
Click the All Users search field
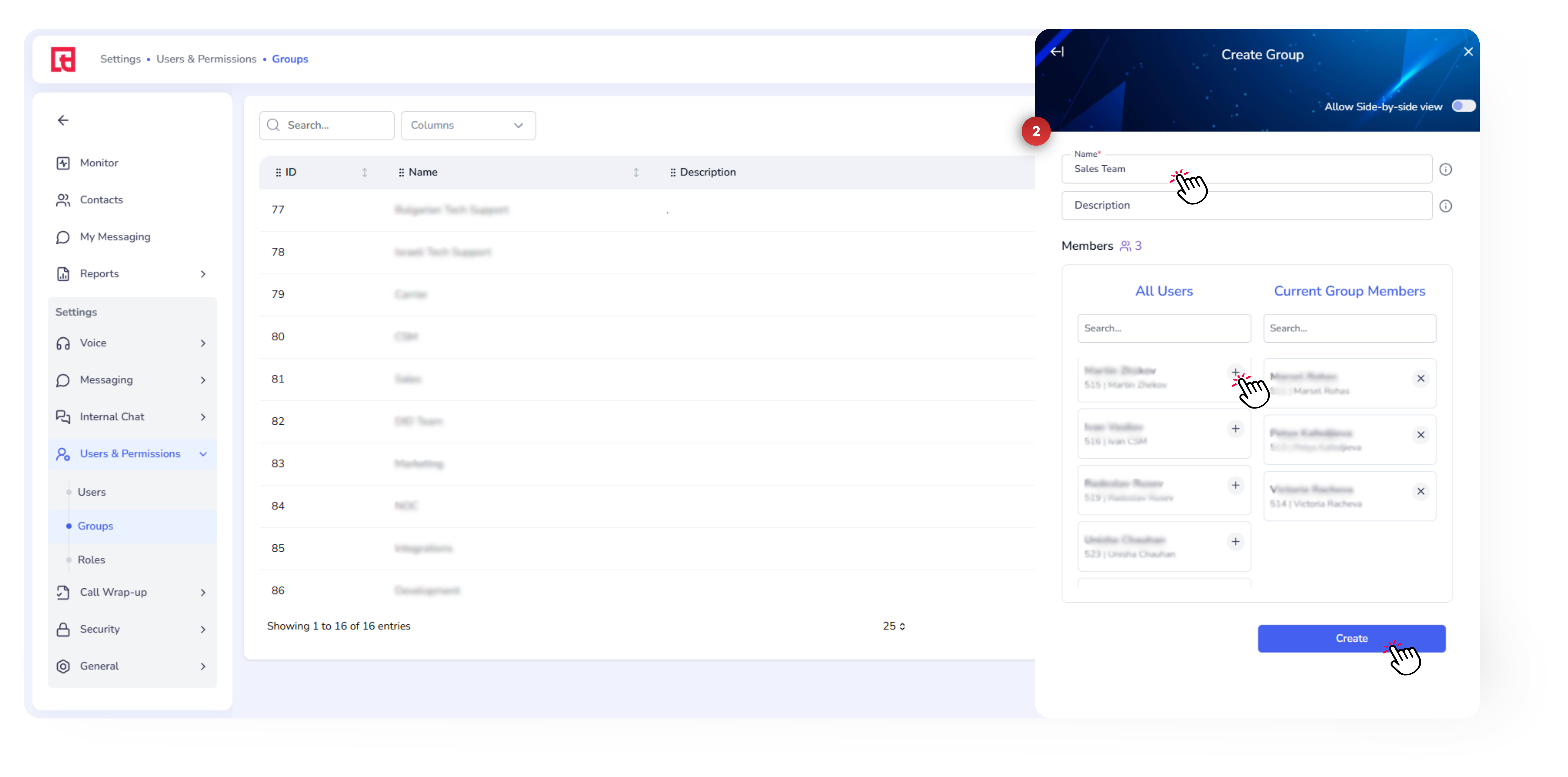[1163, 328]
